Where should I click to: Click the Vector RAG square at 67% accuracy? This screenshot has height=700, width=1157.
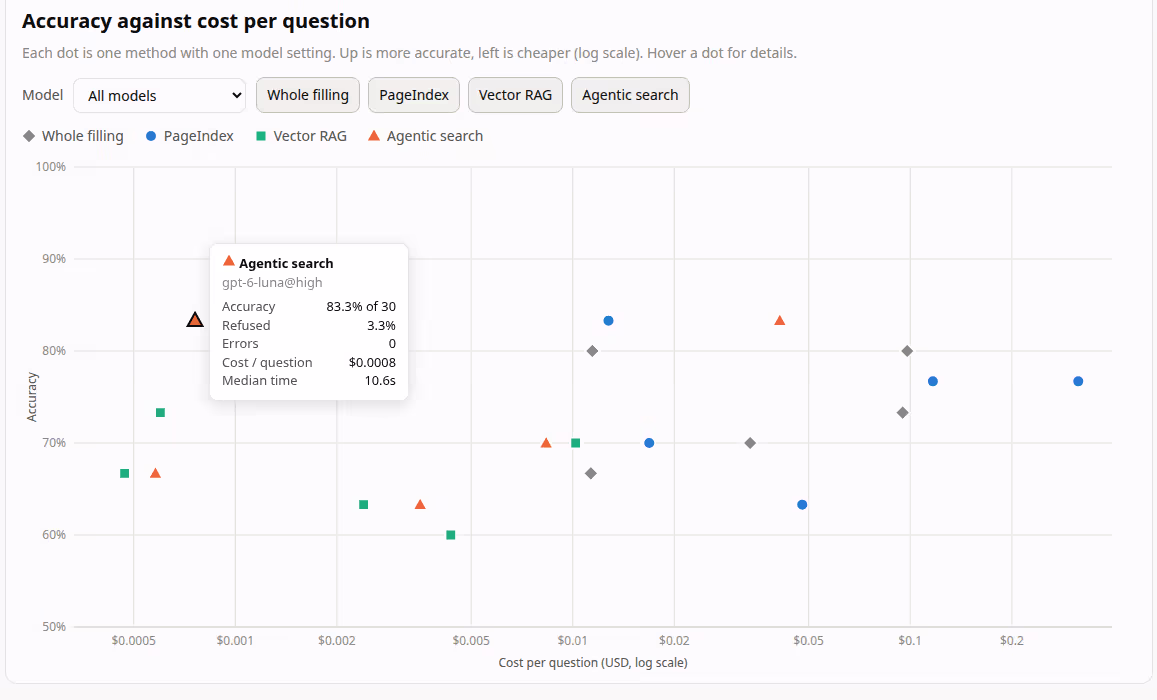[x=125, y=474]
